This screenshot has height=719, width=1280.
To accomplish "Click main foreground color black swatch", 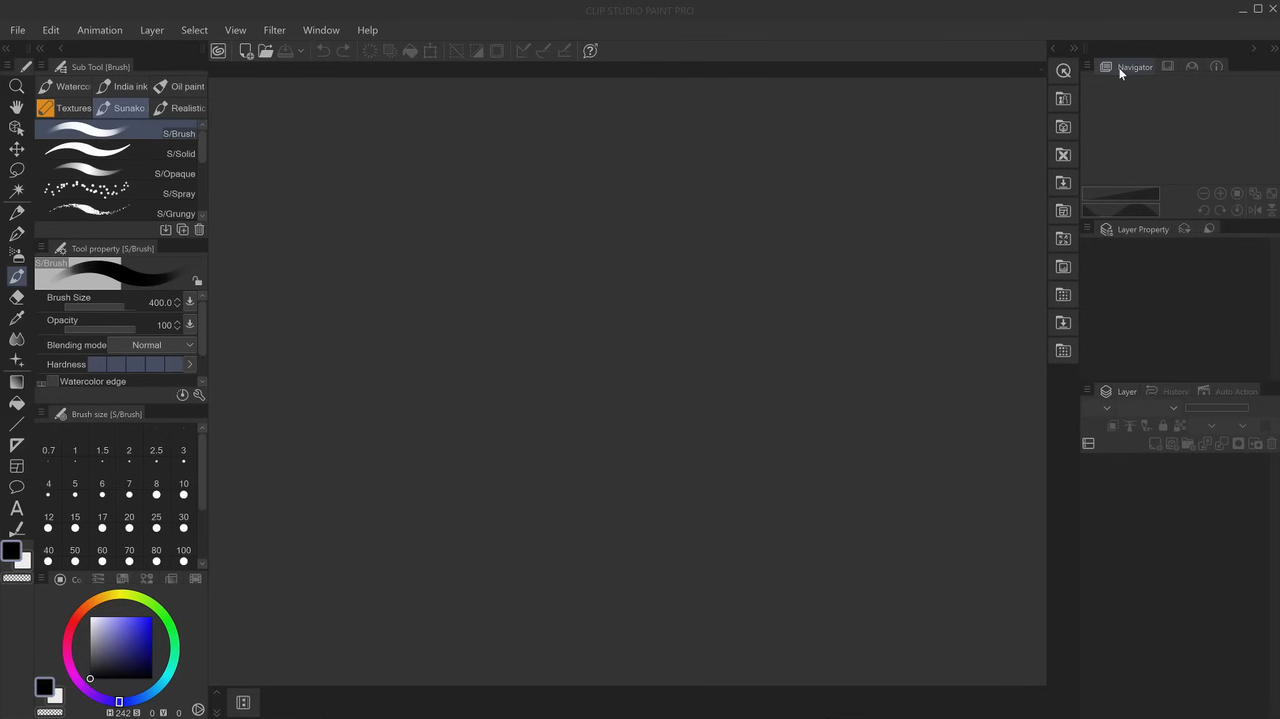I will coord(11,551).
